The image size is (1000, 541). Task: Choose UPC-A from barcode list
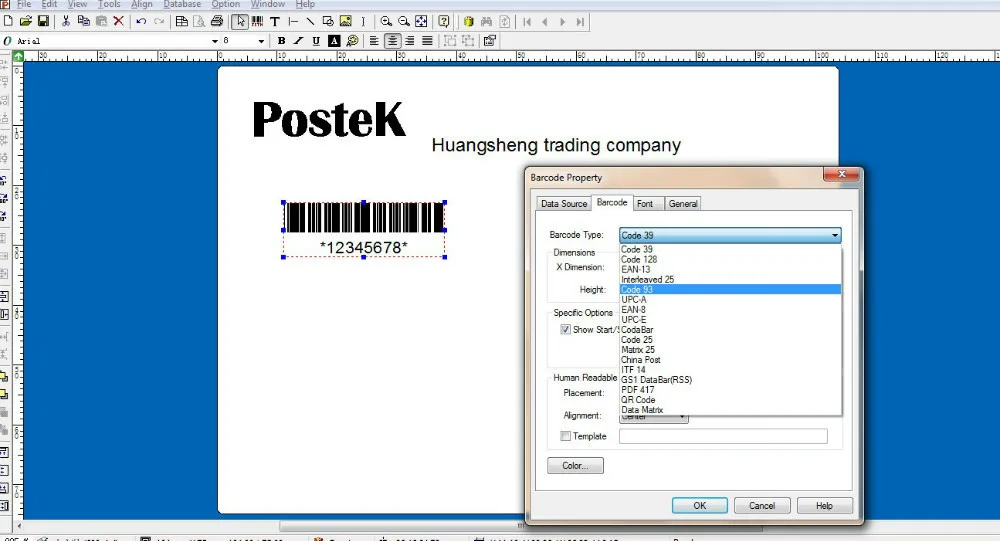point(730,299)
